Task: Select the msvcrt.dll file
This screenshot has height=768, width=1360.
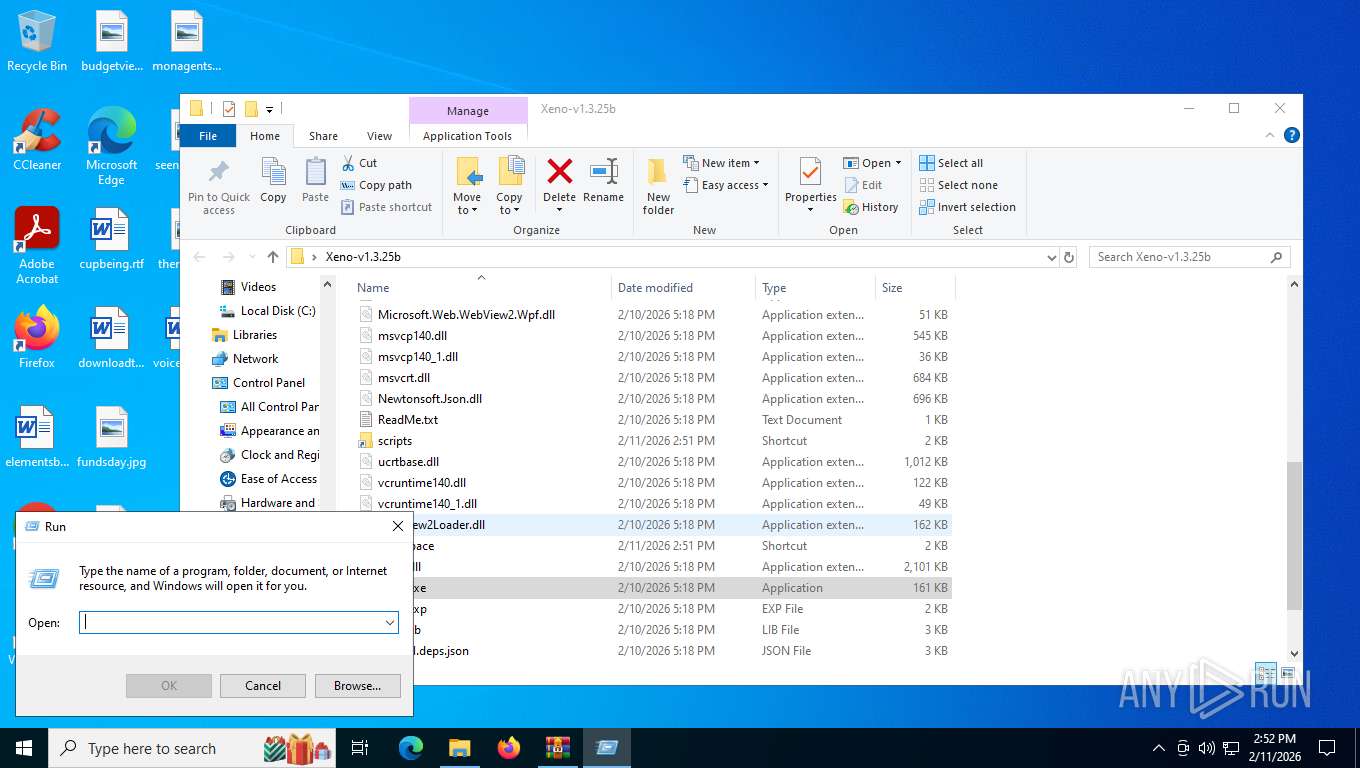Action: [404, 378]
